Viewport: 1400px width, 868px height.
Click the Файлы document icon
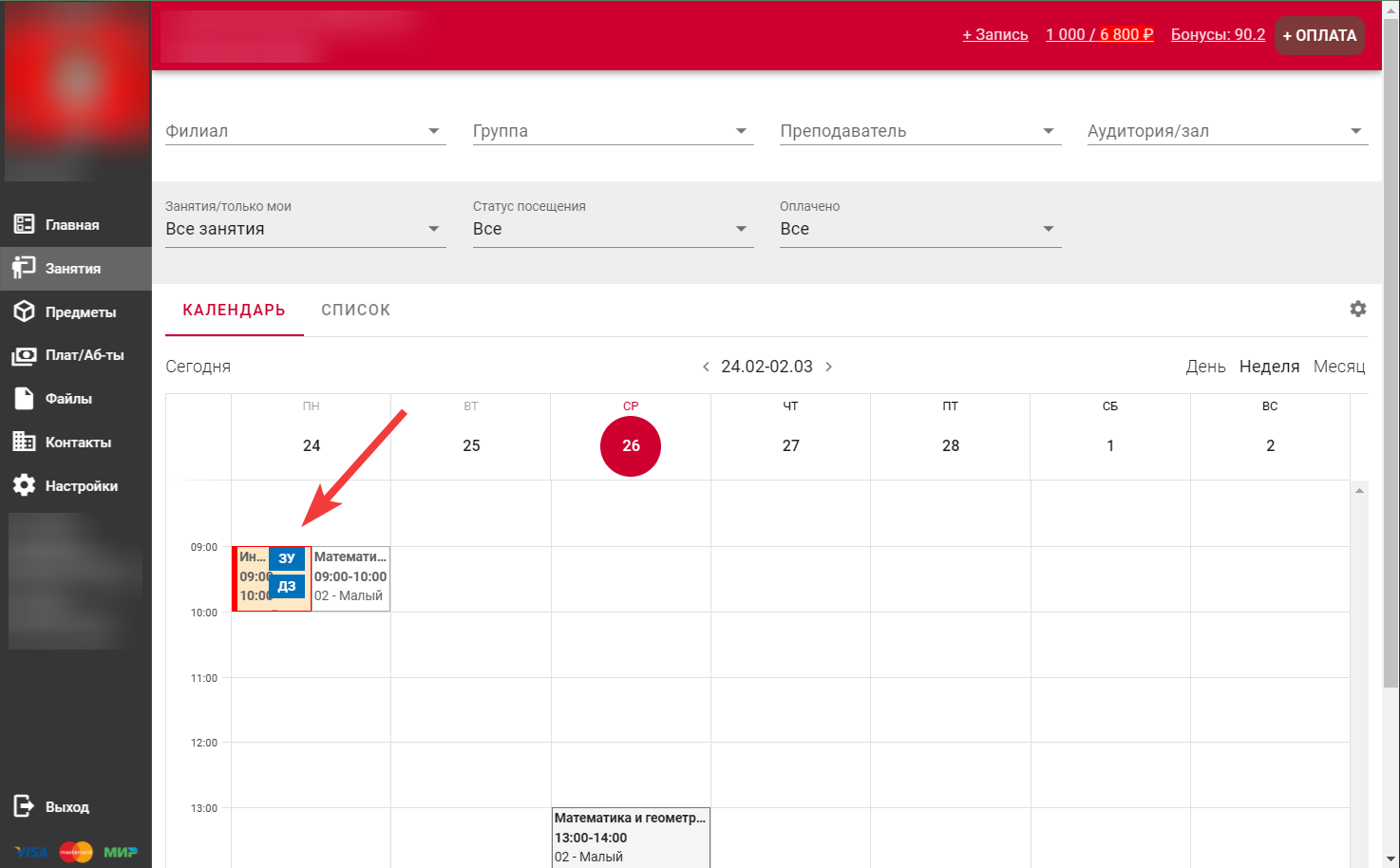pyautogui.click(x=25, y=399)
